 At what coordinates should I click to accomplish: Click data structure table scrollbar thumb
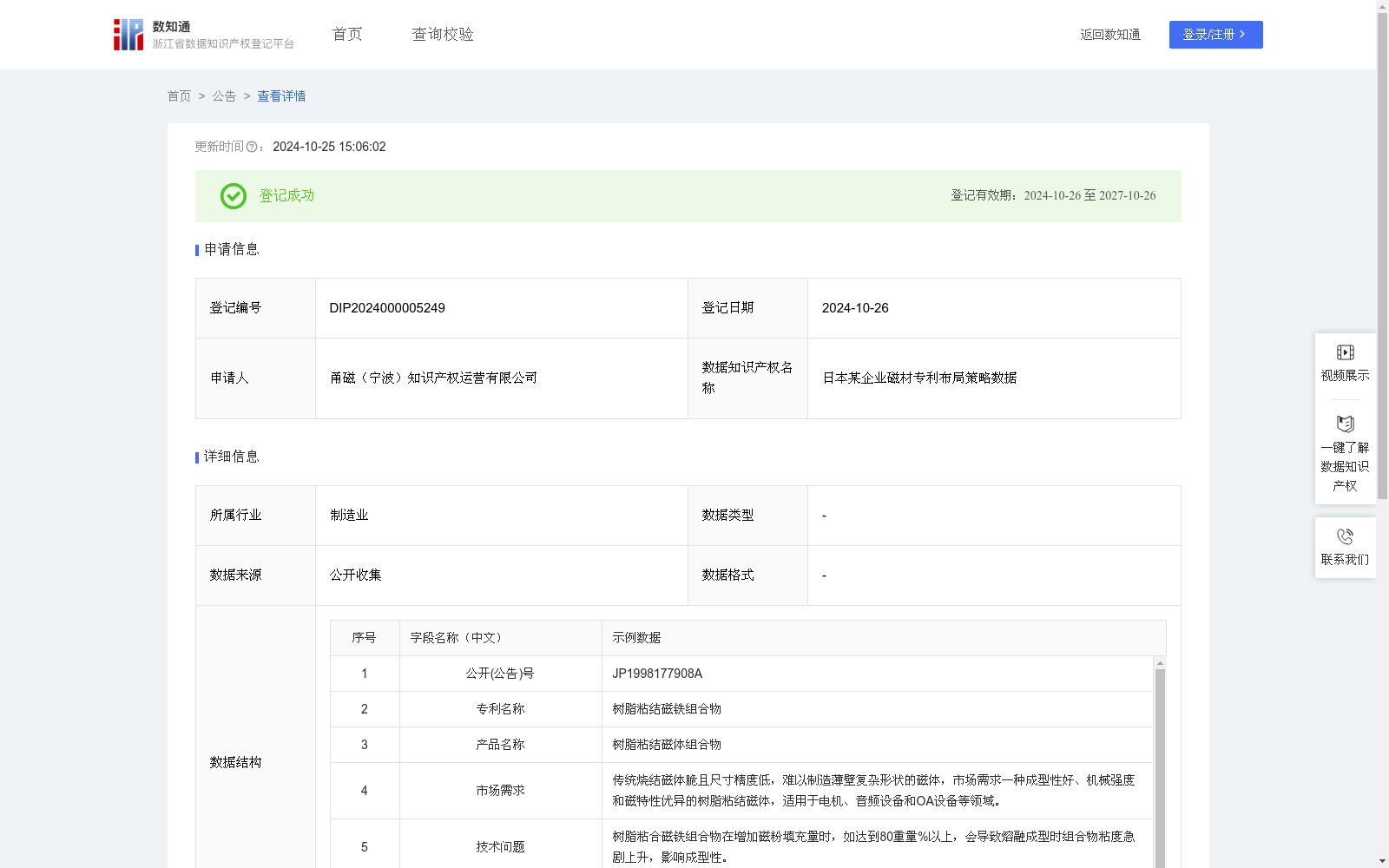coord(1160,768)
